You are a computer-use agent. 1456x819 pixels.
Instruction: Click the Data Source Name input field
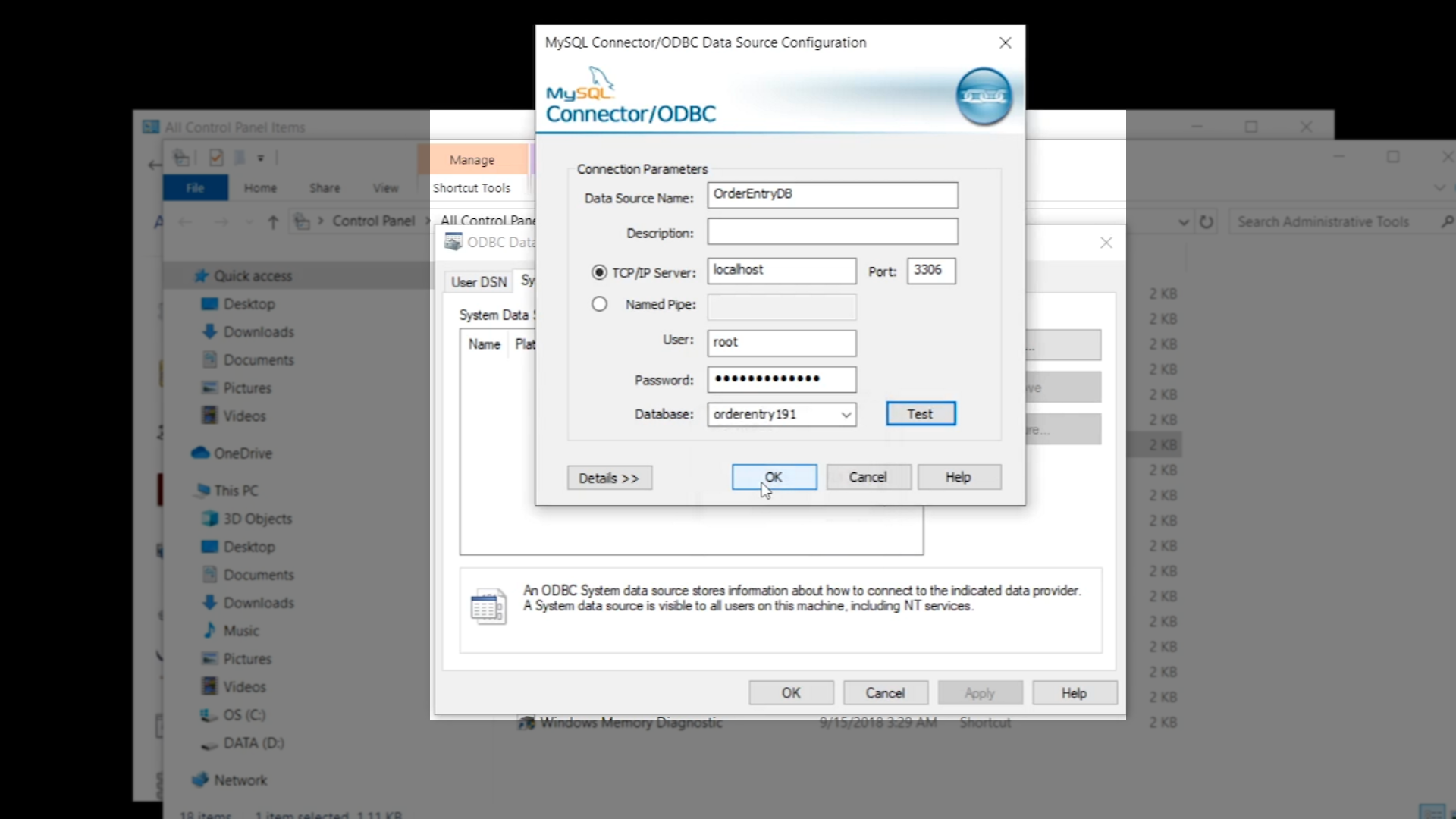click(832, 195)
